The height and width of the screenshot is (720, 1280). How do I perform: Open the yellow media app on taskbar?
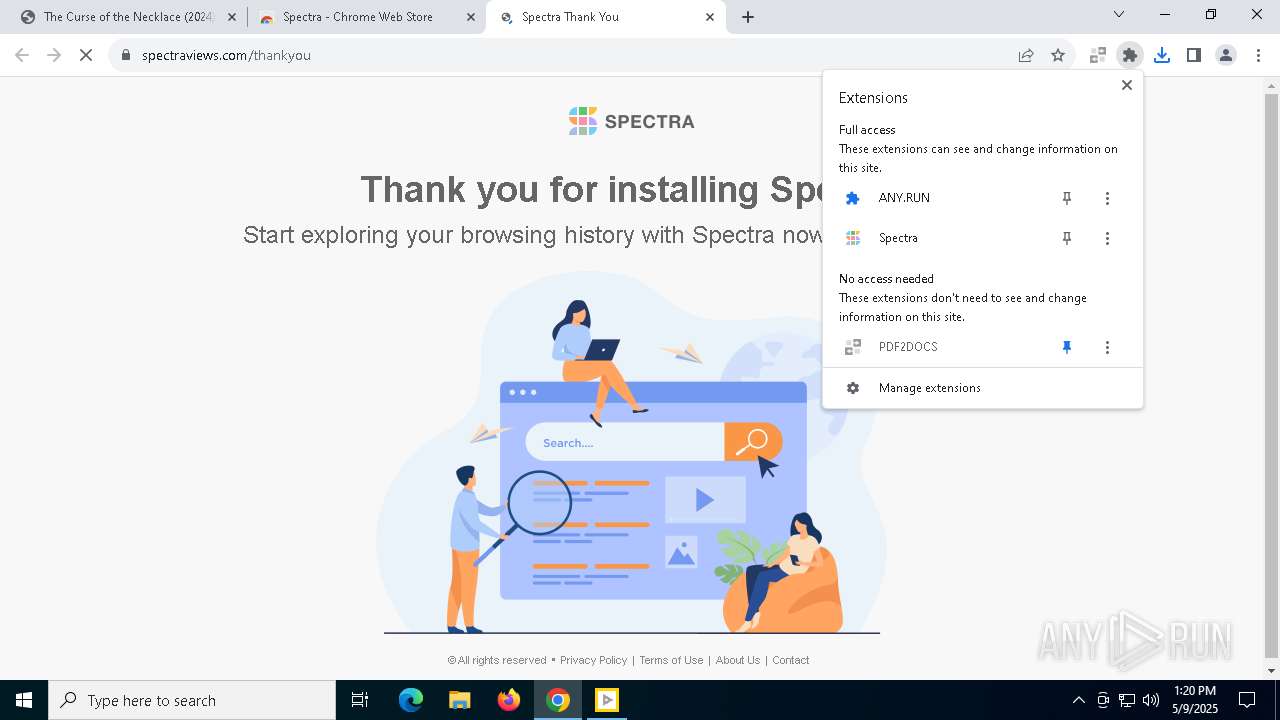click(x=607, y=700)
